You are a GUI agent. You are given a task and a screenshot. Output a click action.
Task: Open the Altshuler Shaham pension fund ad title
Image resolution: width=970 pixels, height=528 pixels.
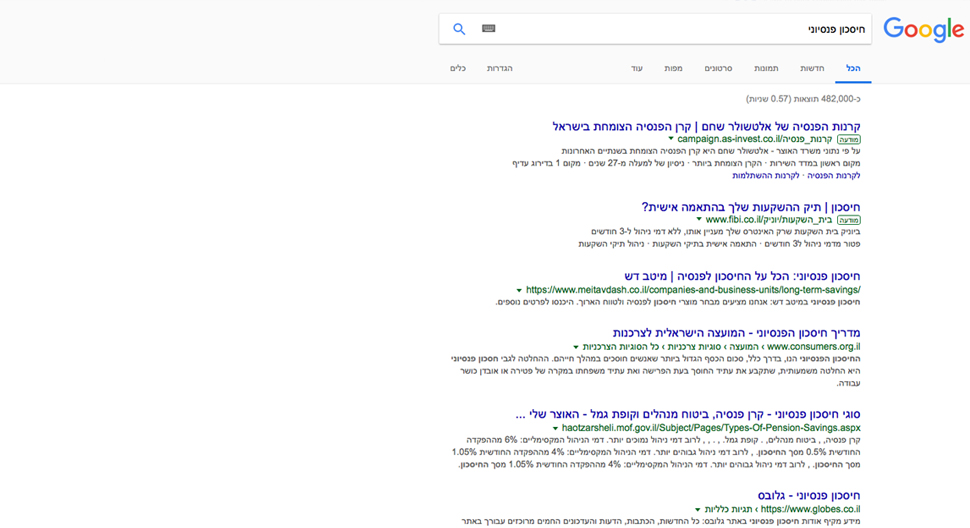point(706,126)
